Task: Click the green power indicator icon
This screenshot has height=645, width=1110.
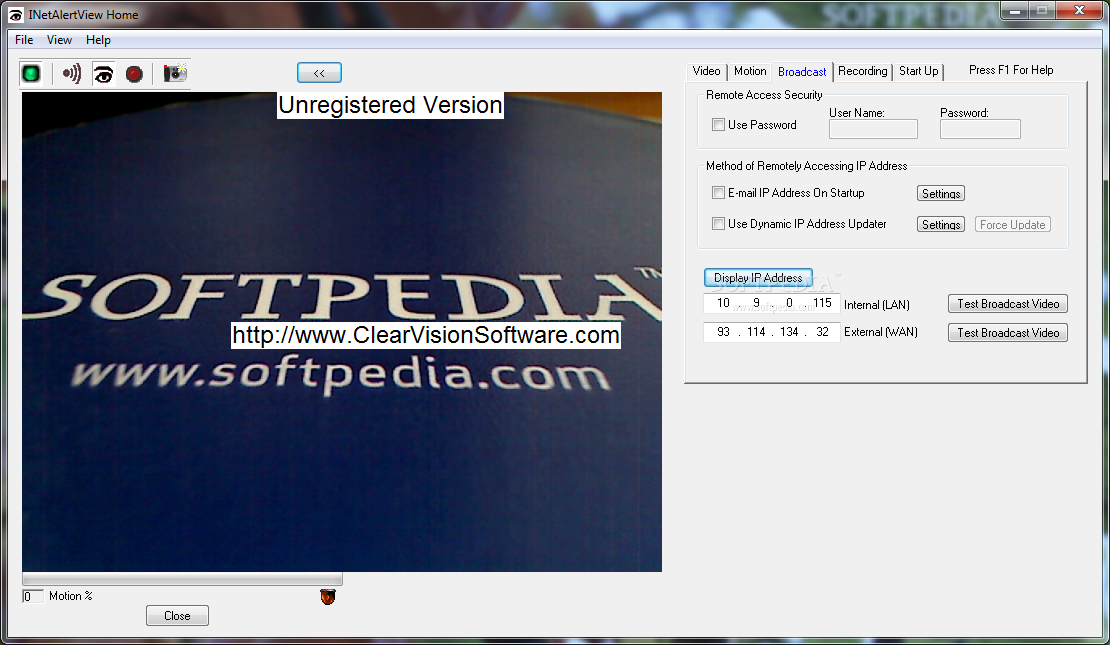Action: (x=31, y=73)
